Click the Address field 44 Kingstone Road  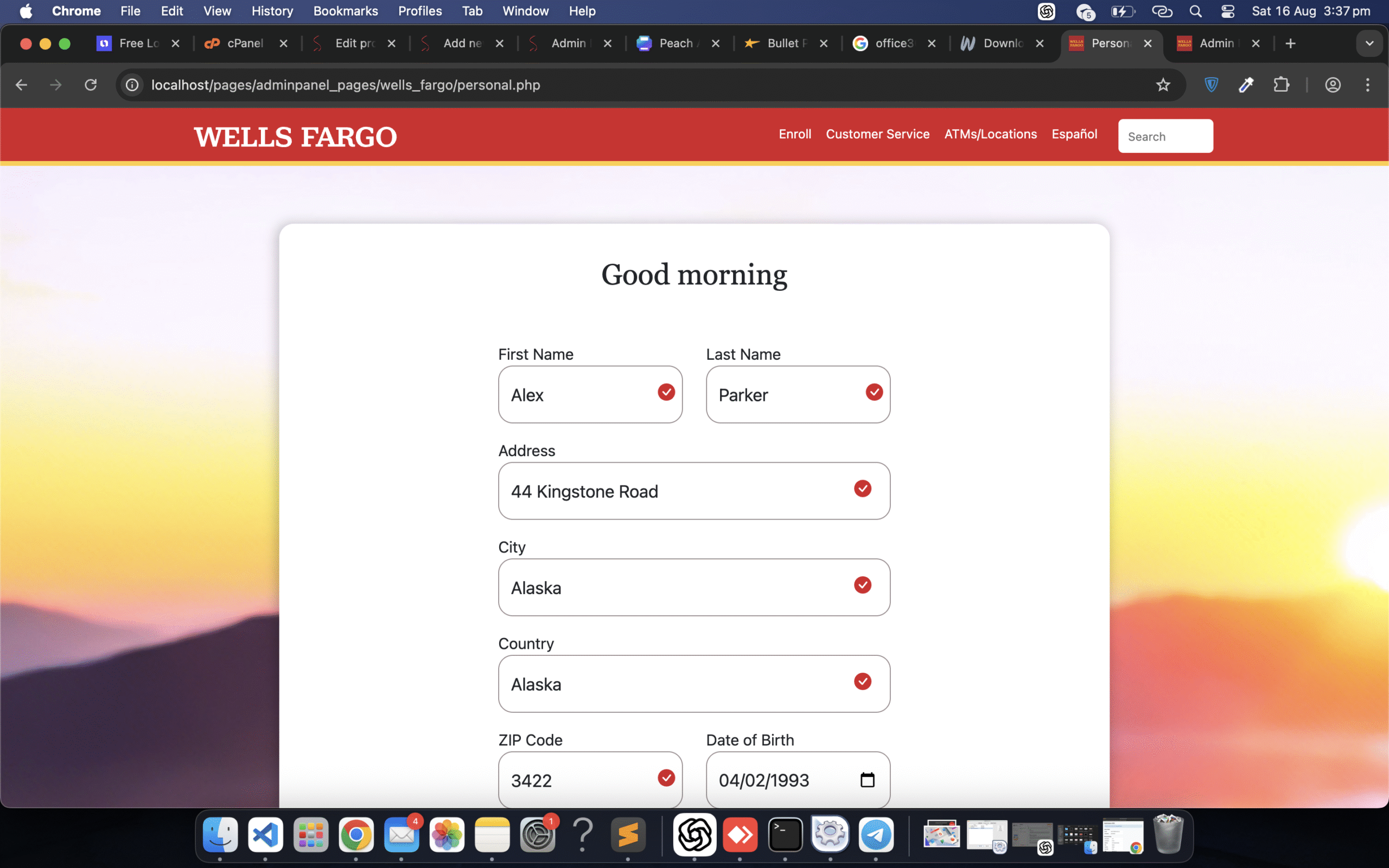694,491
